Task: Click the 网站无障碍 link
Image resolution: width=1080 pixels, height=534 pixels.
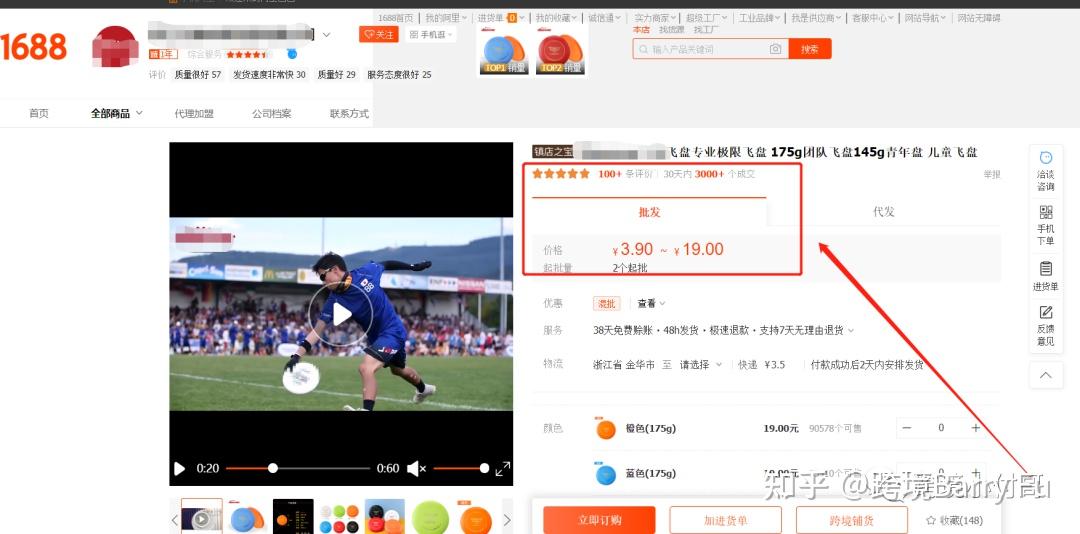Action: click(x=979, y=18)
